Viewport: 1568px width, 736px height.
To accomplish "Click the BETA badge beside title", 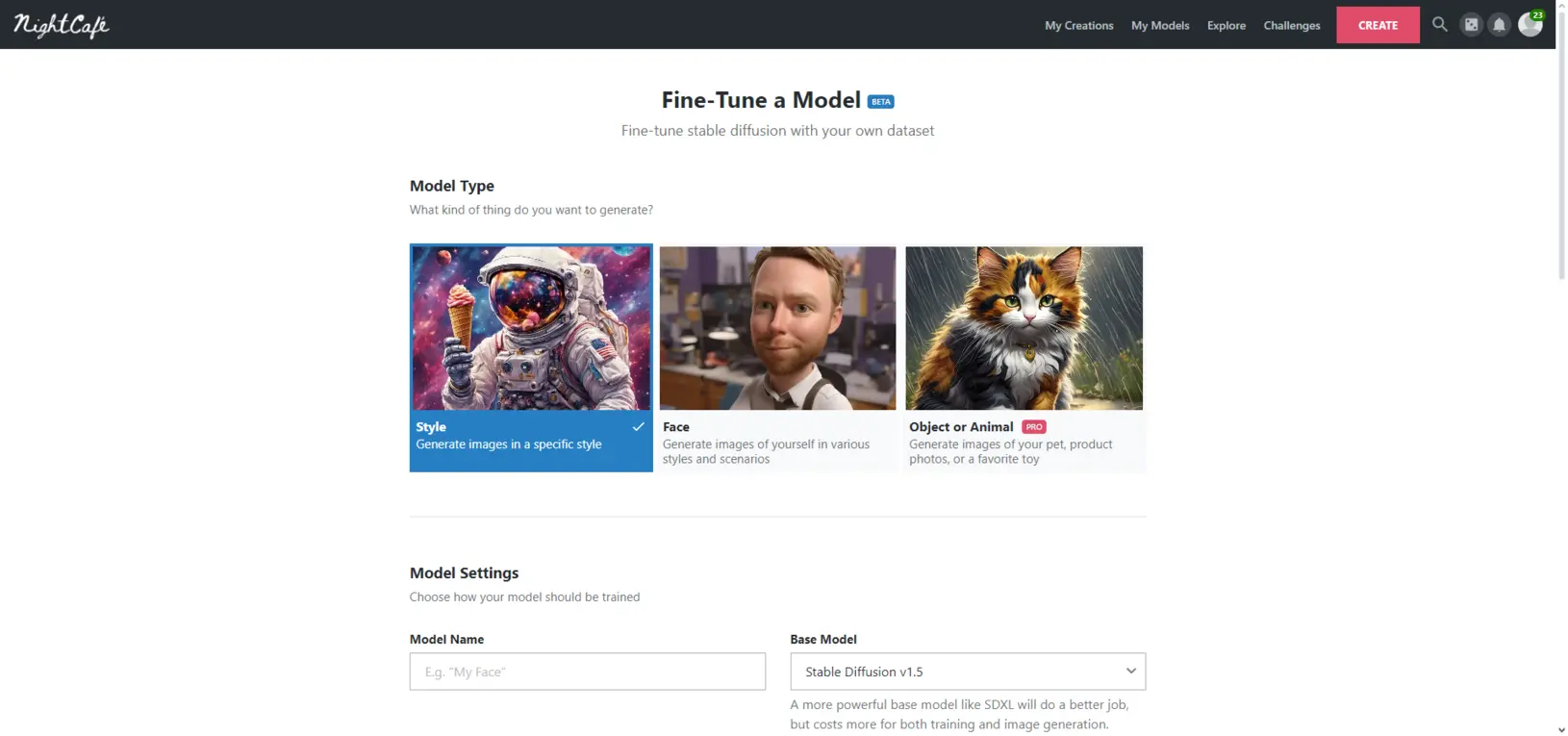I will [880, 102].
